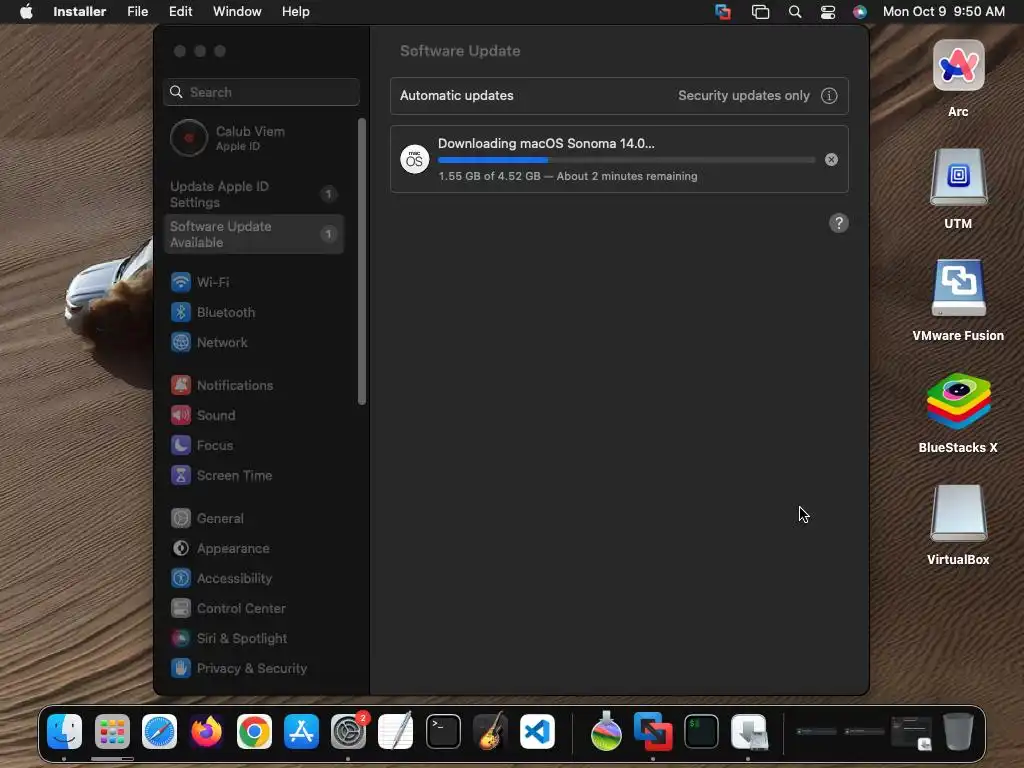
Task: Click the Automatic updates row
Action: [x=619, y=96]
